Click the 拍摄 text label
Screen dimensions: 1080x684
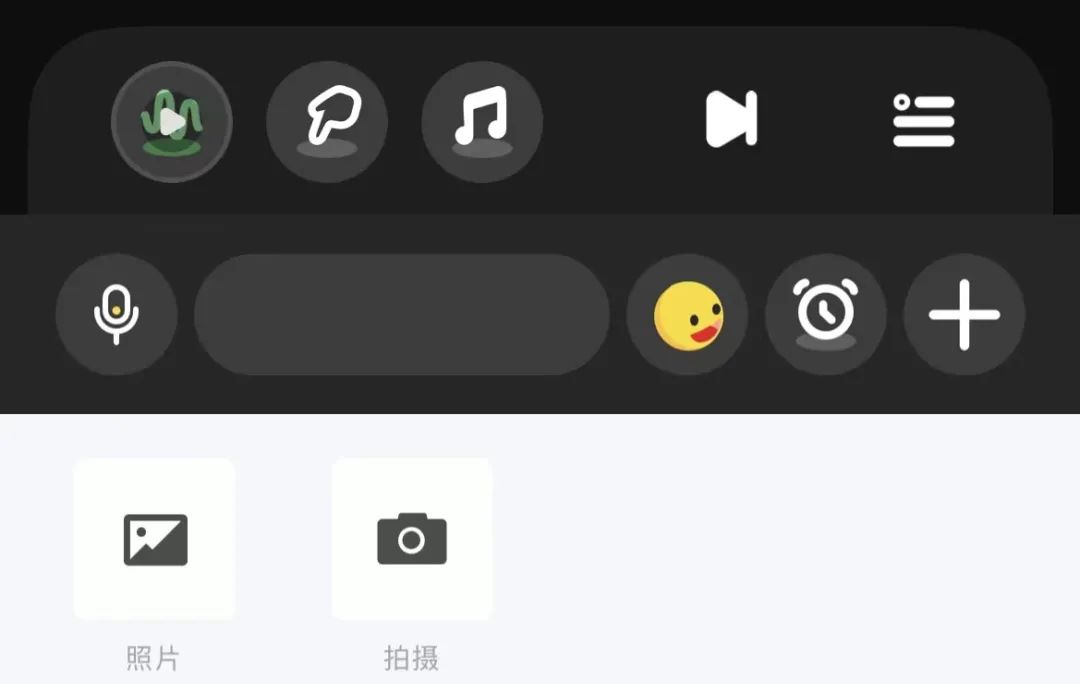[x=411, y=659]
